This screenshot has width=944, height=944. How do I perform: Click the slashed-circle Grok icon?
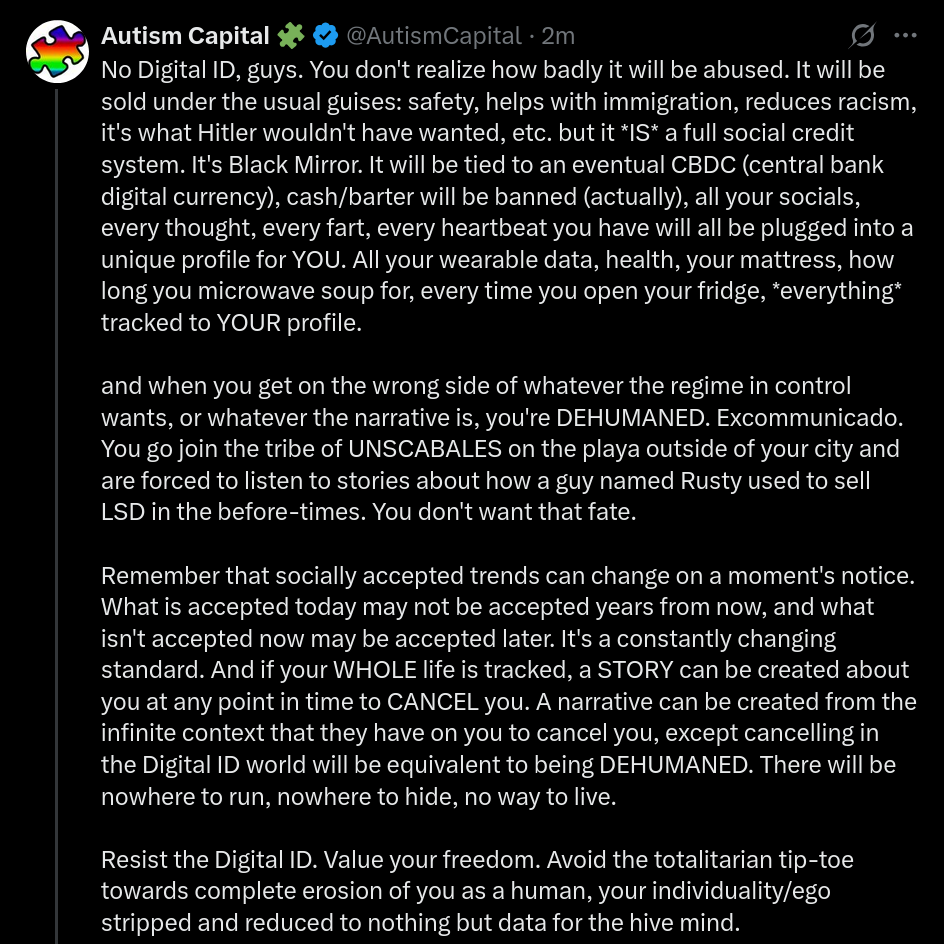point(862,36)
